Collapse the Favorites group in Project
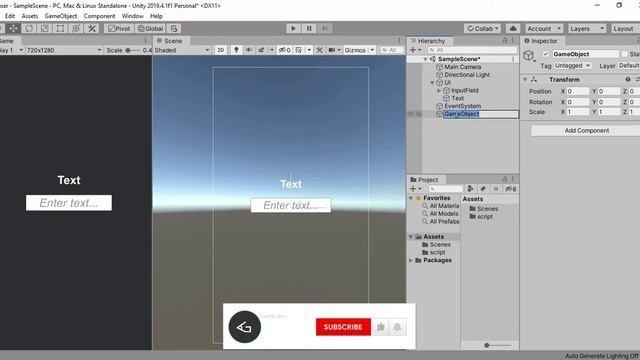The image size is (640, 360). (411, 198)
